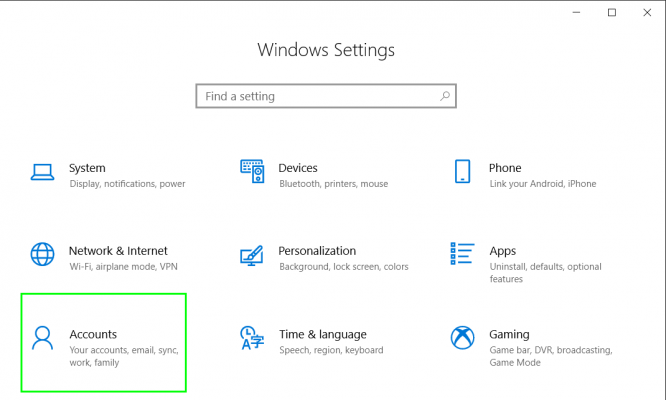The image size is (666, 400).
Task: Click the Apps category label
Action: [x=502, y=251]
